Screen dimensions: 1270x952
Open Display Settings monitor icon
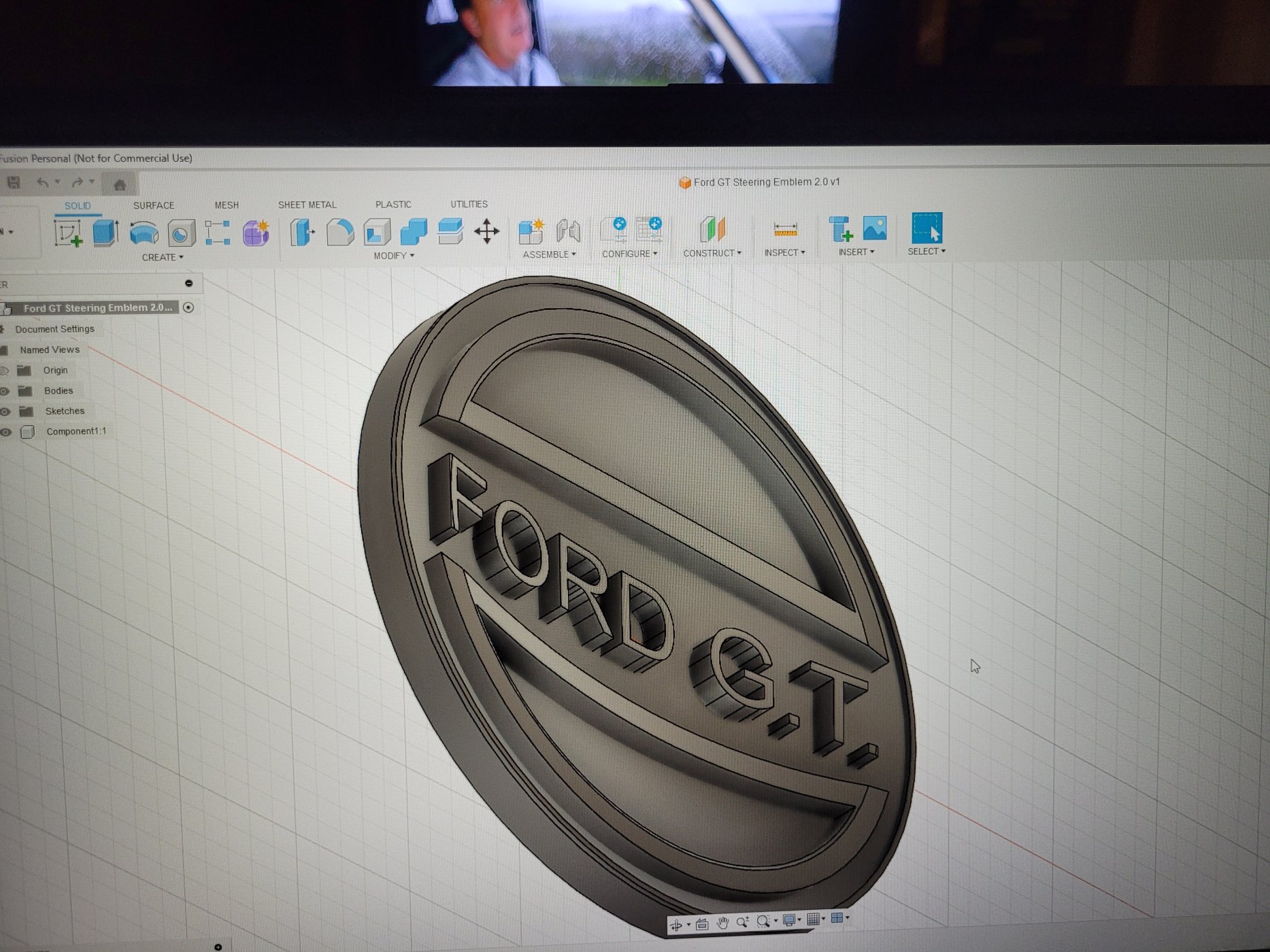[x=789, y=919]
